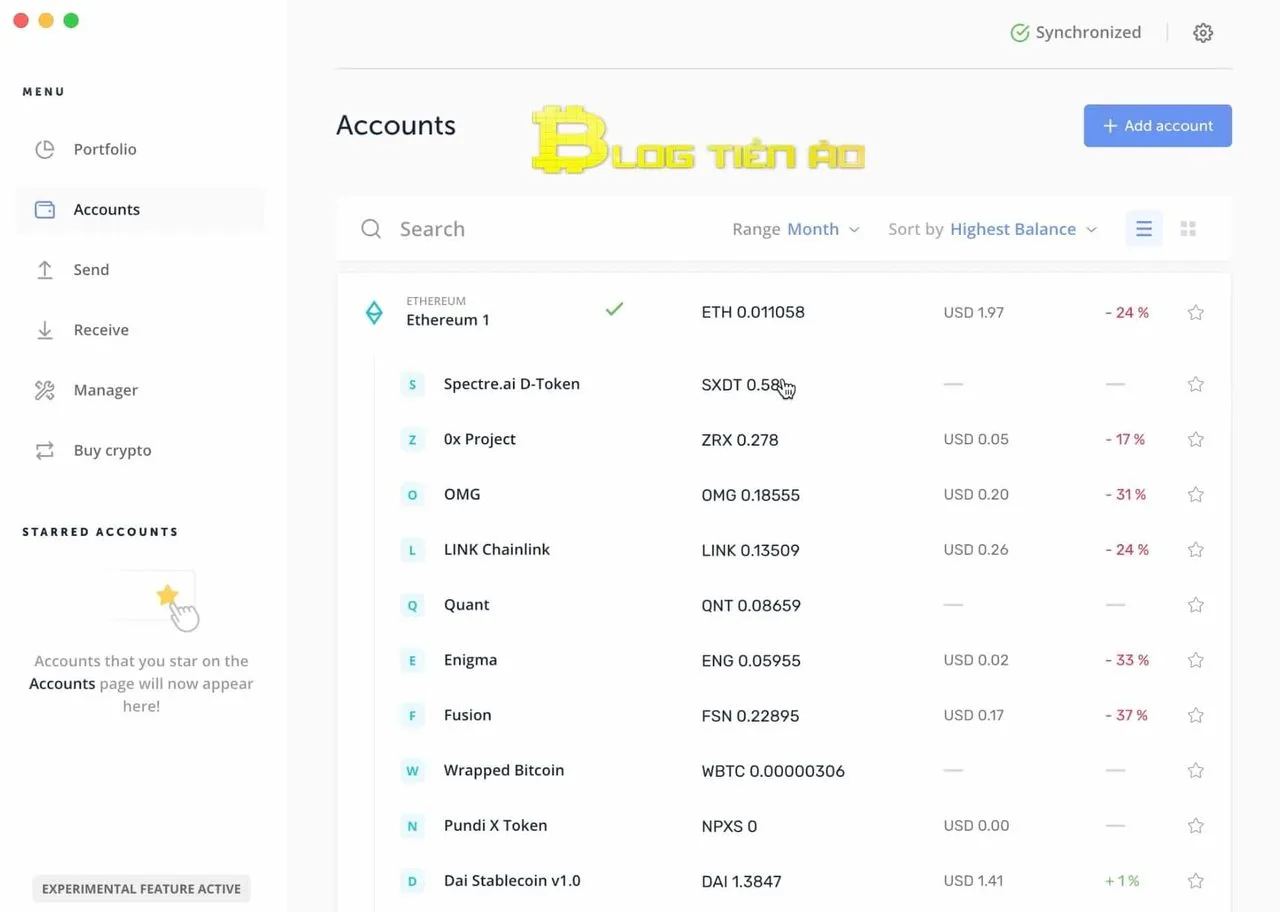1280x912 pixels.
Task: Star the 0x Project token
Action: click(1195, 439)
